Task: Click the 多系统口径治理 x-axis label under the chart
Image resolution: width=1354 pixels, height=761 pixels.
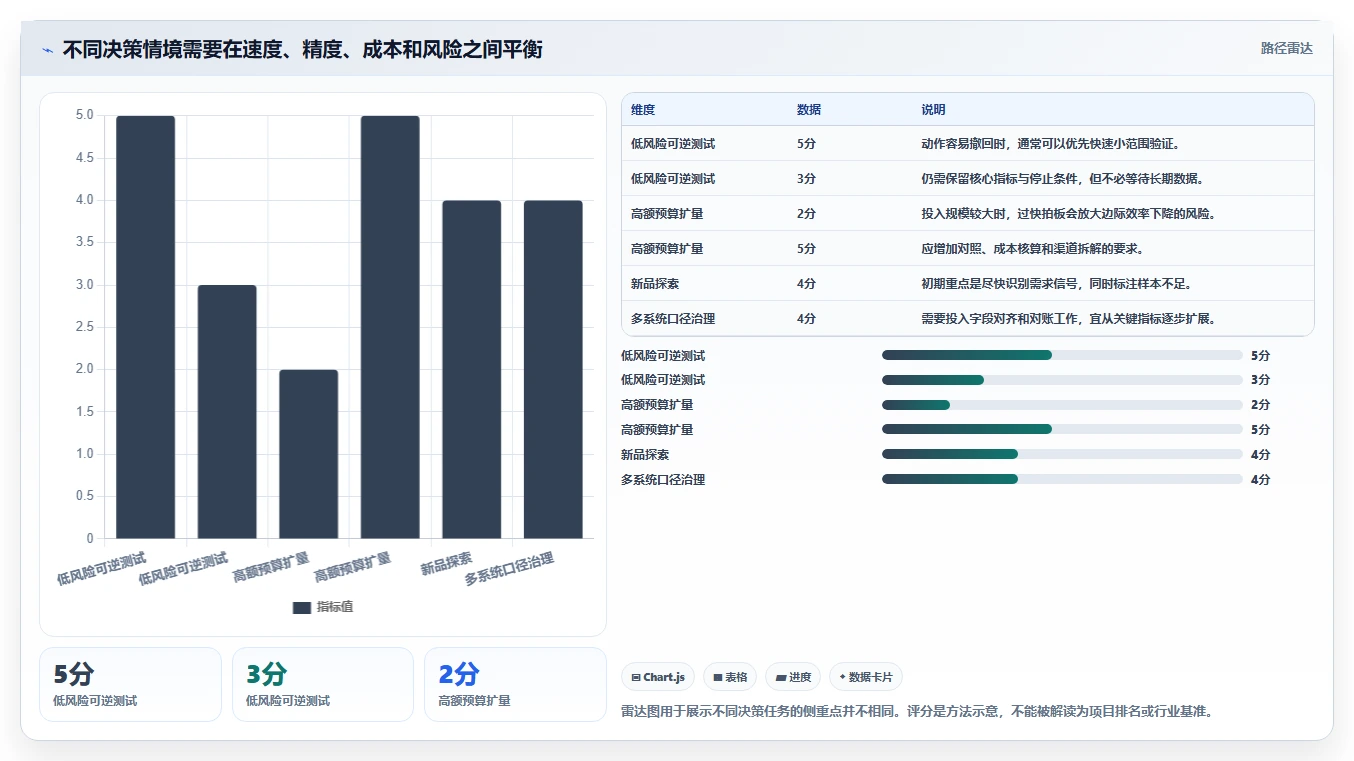Action: click(x=509, y=567)
